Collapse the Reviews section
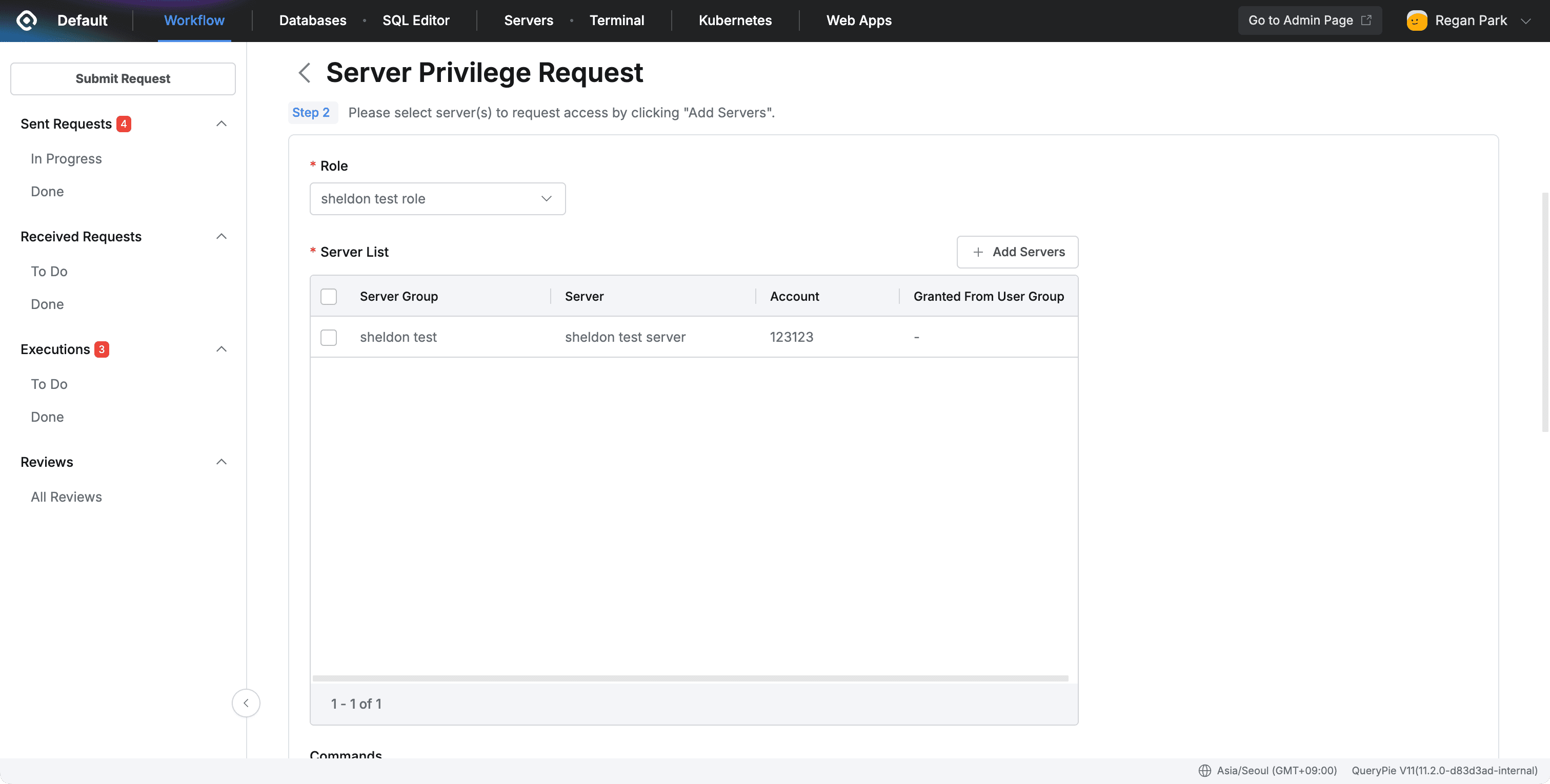 coord(221,462)
